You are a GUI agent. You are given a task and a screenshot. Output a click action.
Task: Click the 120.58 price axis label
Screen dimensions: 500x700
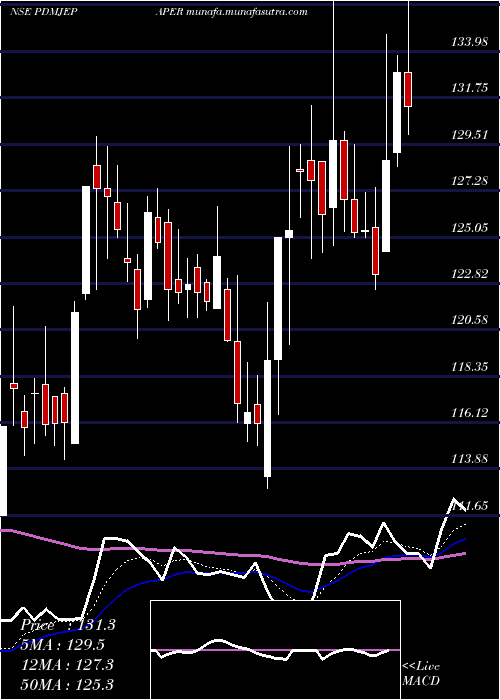coord(470,320)
